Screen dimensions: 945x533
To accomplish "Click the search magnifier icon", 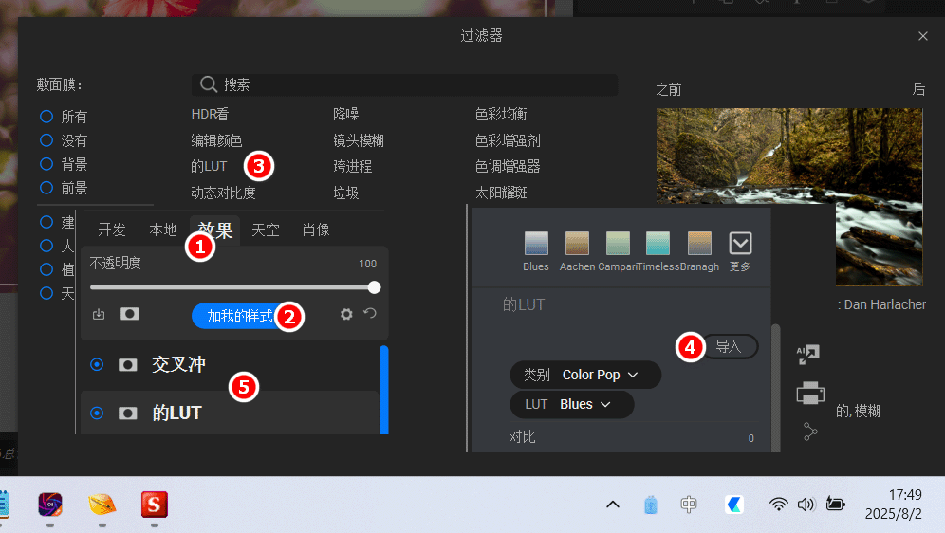I will tap(209, 84).
